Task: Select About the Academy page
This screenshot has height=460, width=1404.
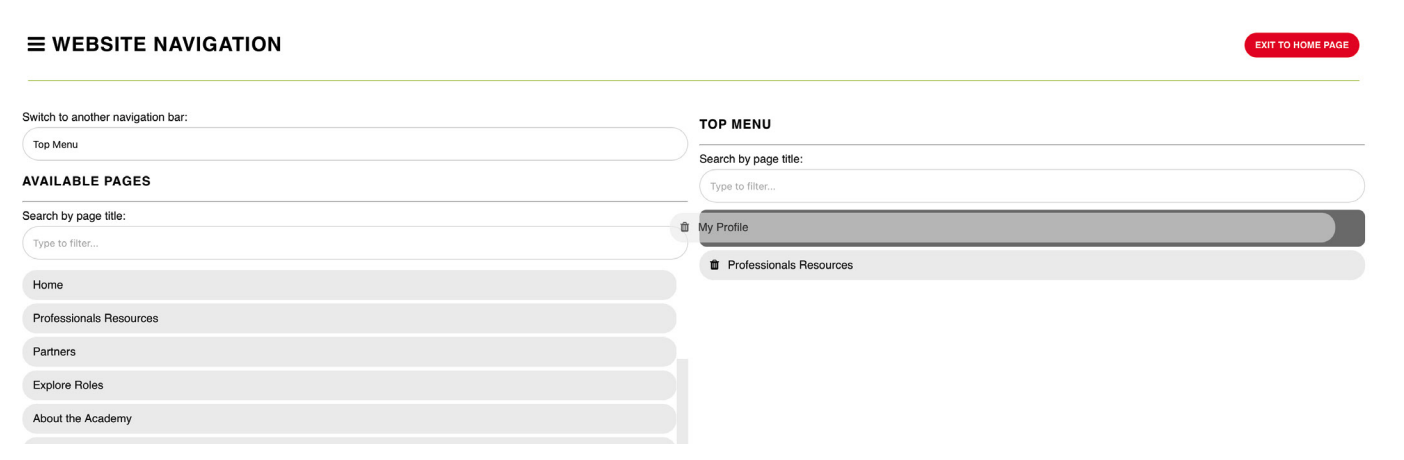Action: 348,418
